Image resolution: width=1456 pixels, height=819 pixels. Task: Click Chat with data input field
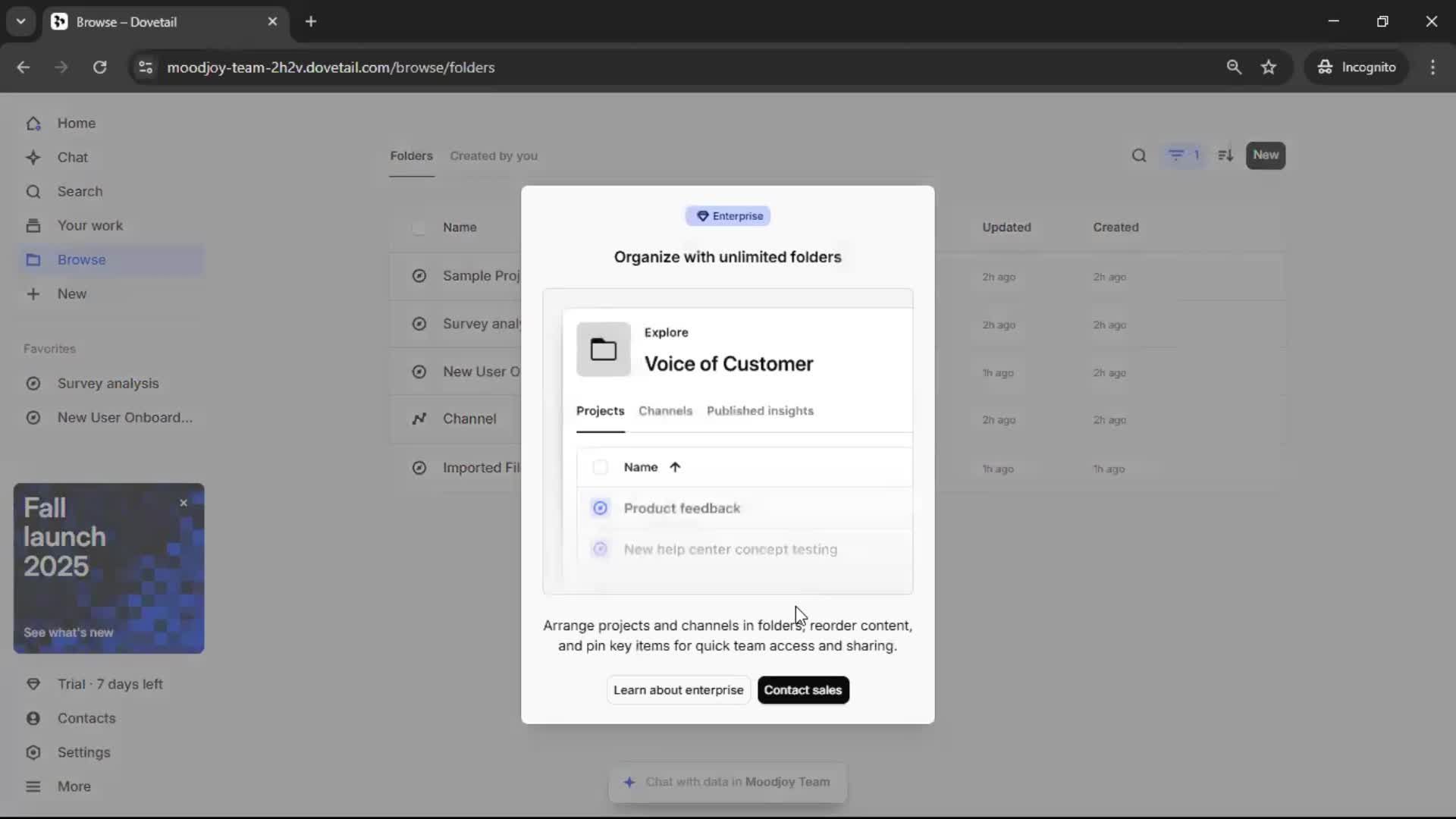point(727,782)
